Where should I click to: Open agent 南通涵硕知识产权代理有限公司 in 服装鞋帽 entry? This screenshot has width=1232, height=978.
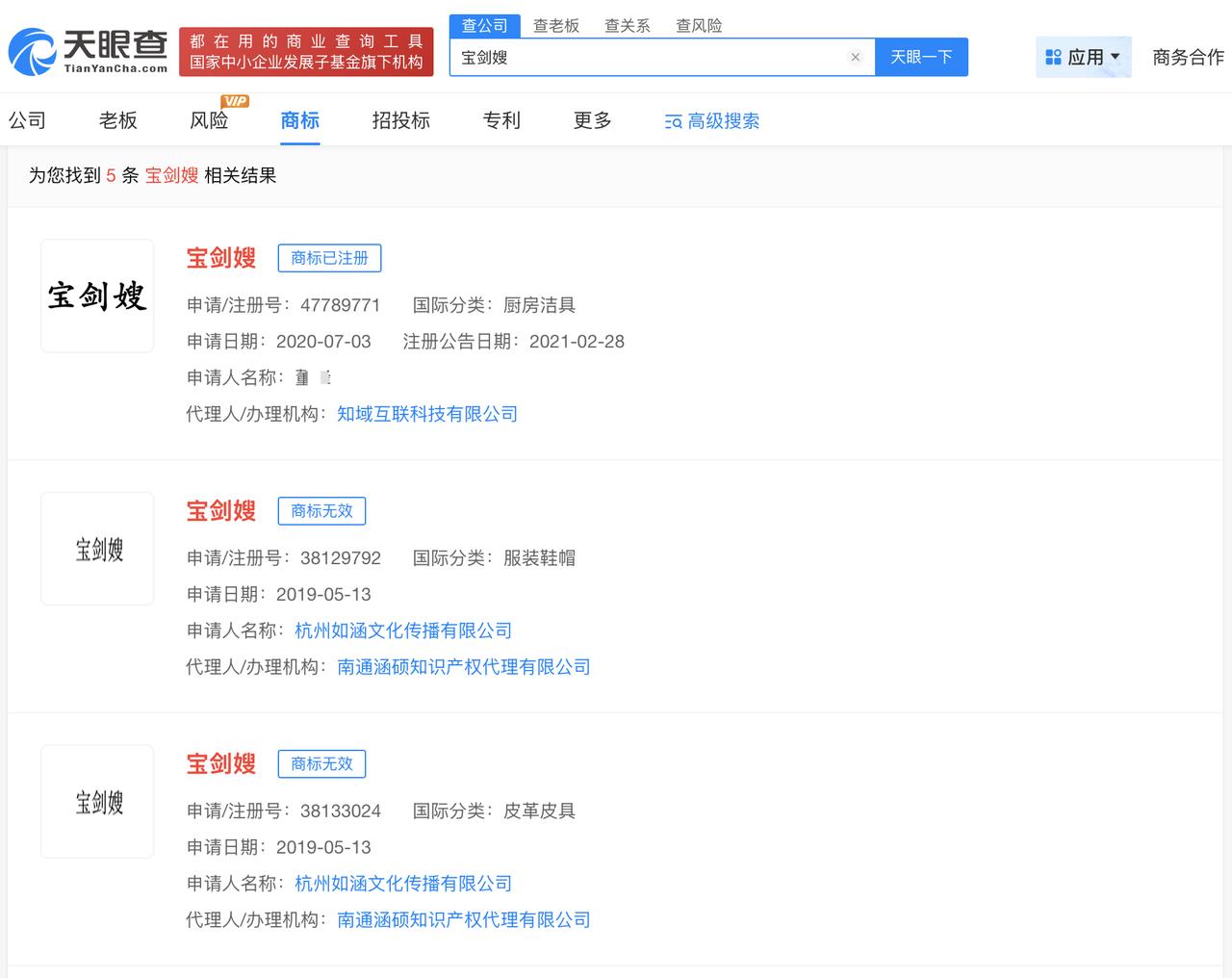pyautogui.click(x=464, y=667)
